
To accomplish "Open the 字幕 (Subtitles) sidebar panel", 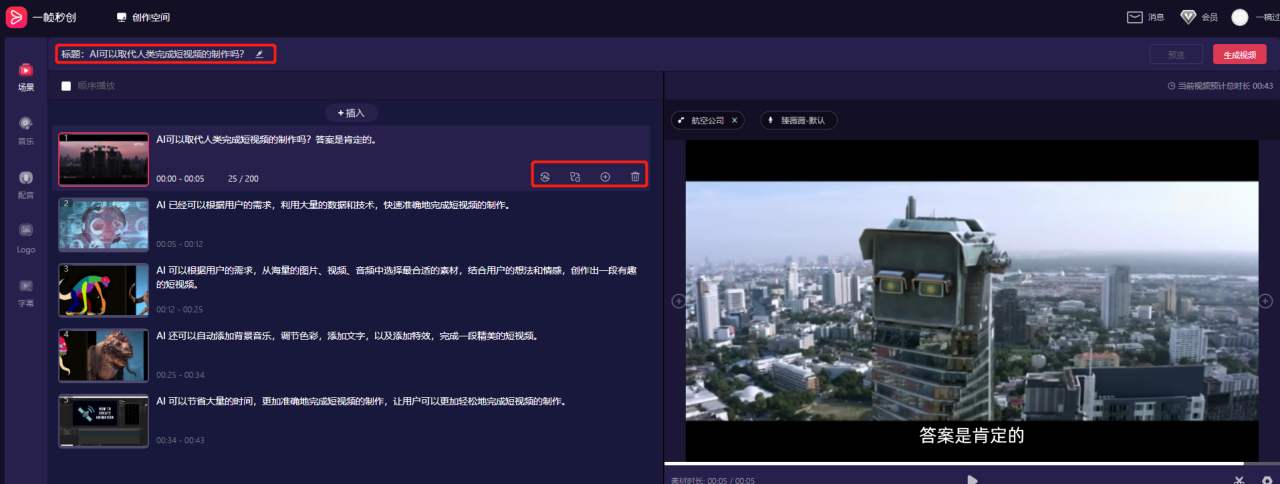I will (x=26, y=291).
